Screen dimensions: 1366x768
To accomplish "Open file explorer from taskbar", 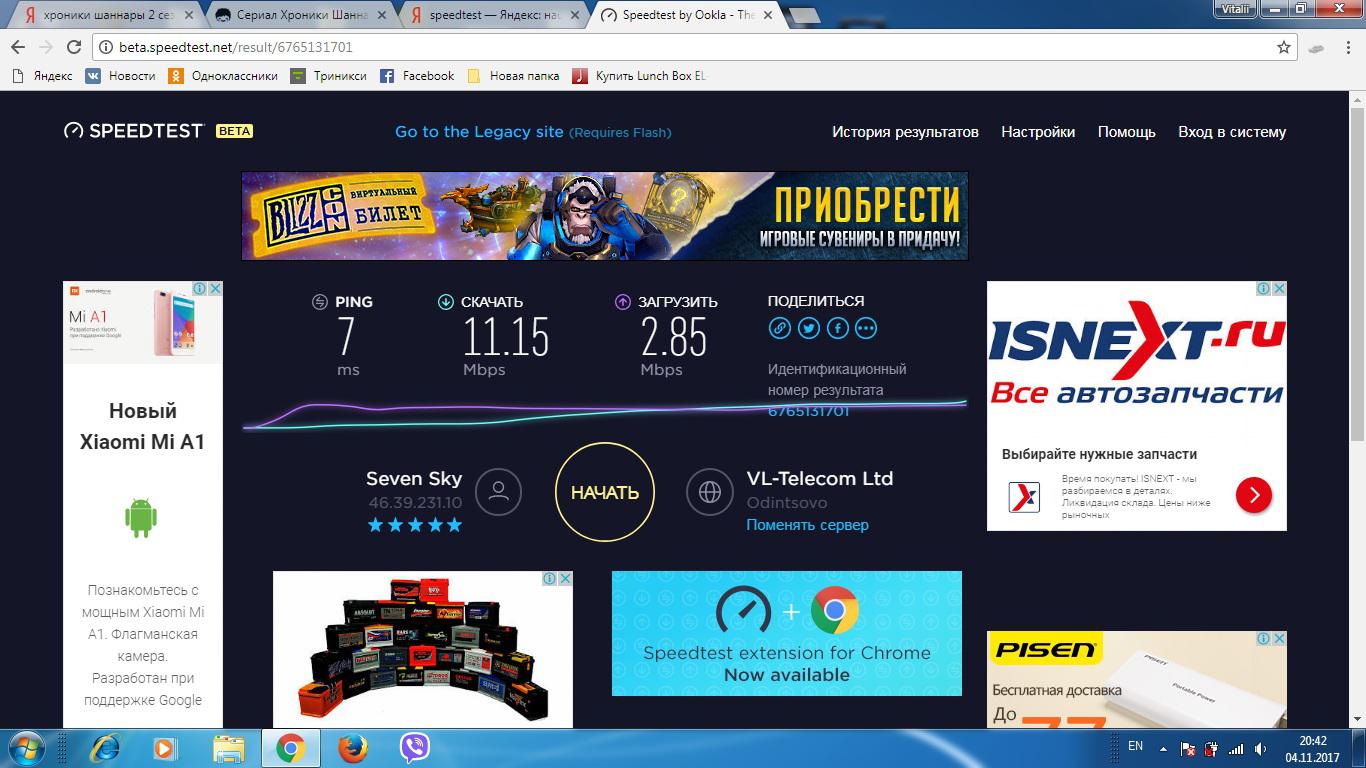I will click(228, 748).
